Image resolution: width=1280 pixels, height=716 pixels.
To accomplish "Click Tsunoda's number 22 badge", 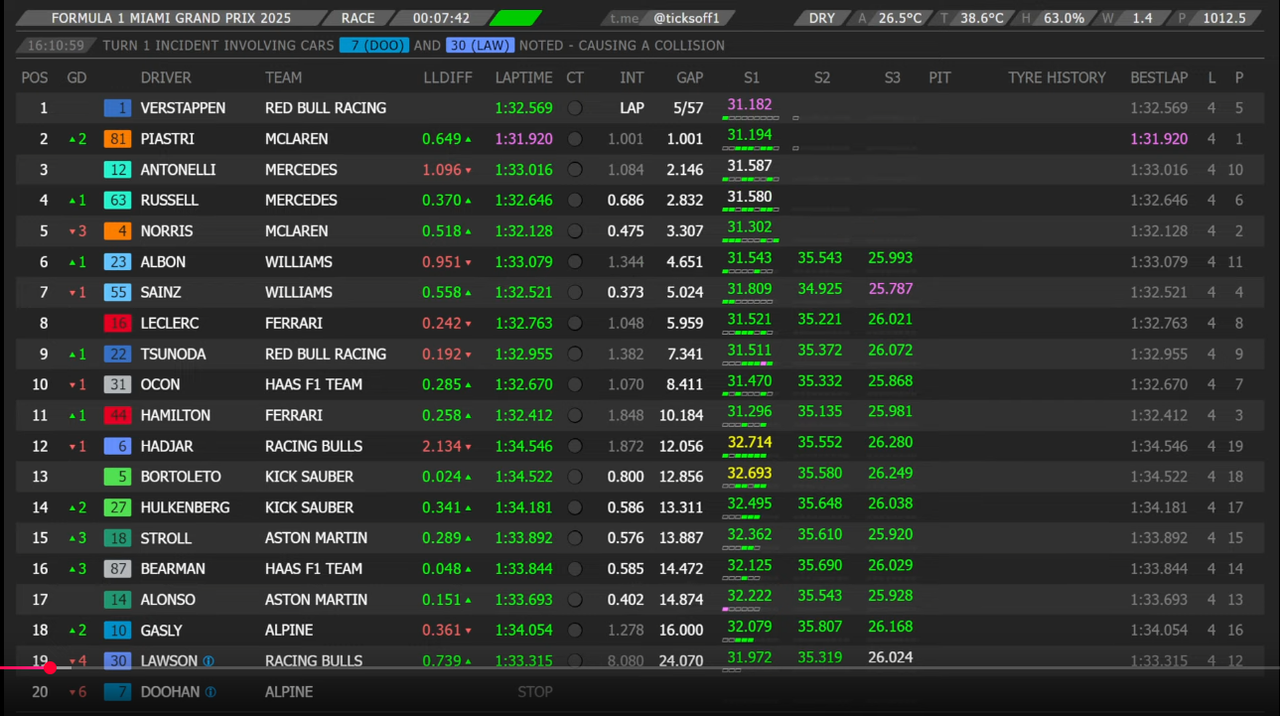I will pos(118,354).
